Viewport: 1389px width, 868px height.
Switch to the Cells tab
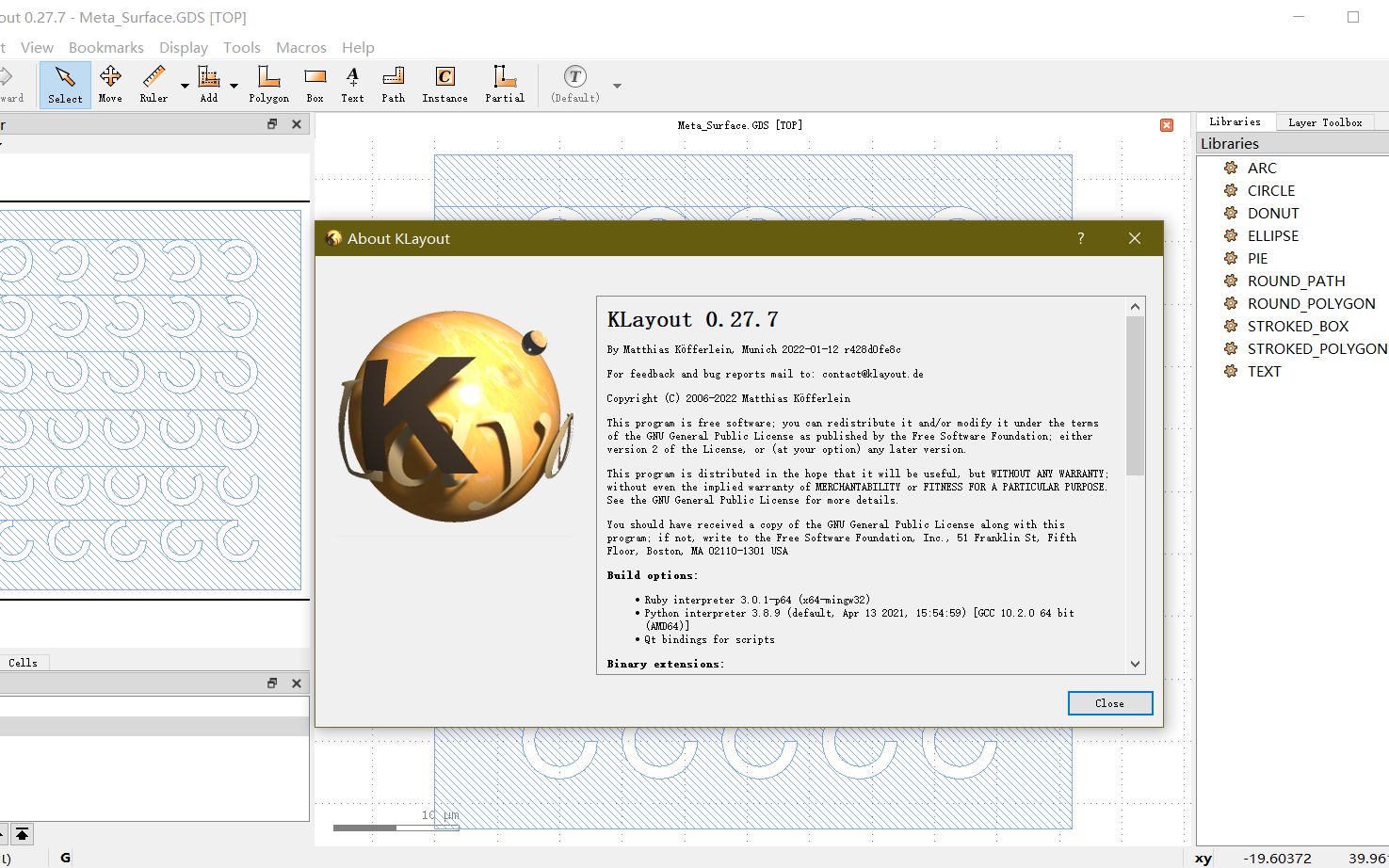pyautogui.click(x=24, y=663)
